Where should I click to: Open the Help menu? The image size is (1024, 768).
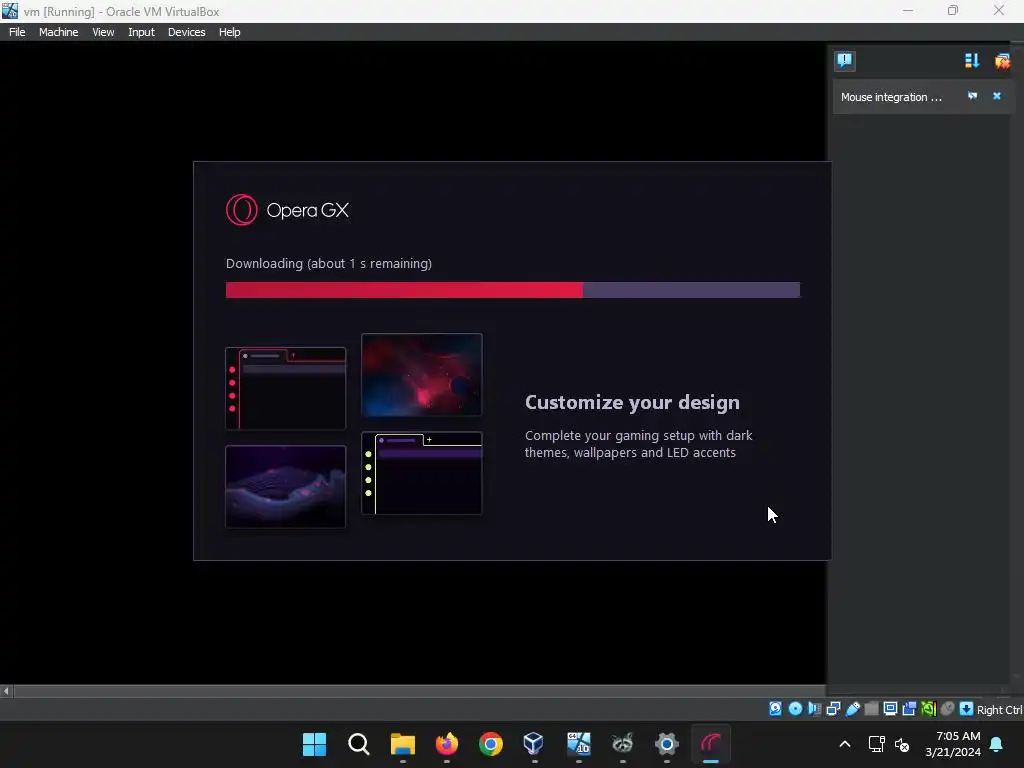point(229,32)
